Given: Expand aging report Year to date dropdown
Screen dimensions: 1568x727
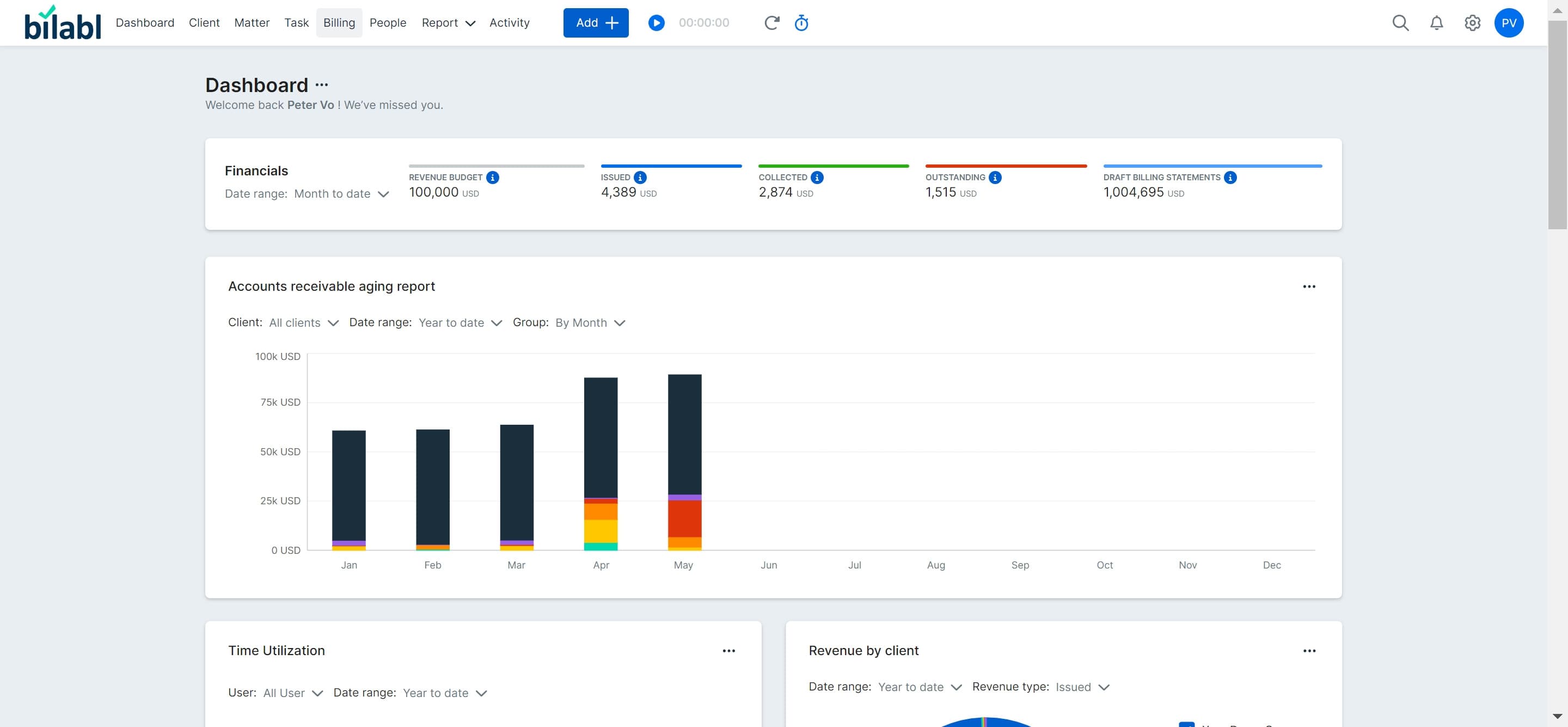Looking at the screenshot, I should tap(460, 323).
